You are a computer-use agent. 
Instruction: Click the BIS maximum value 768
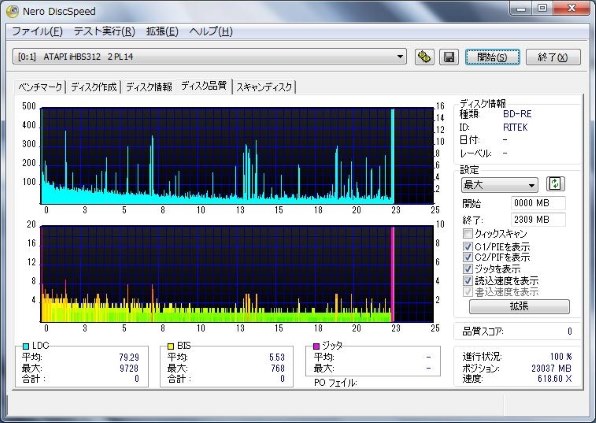tap(278, 368)
